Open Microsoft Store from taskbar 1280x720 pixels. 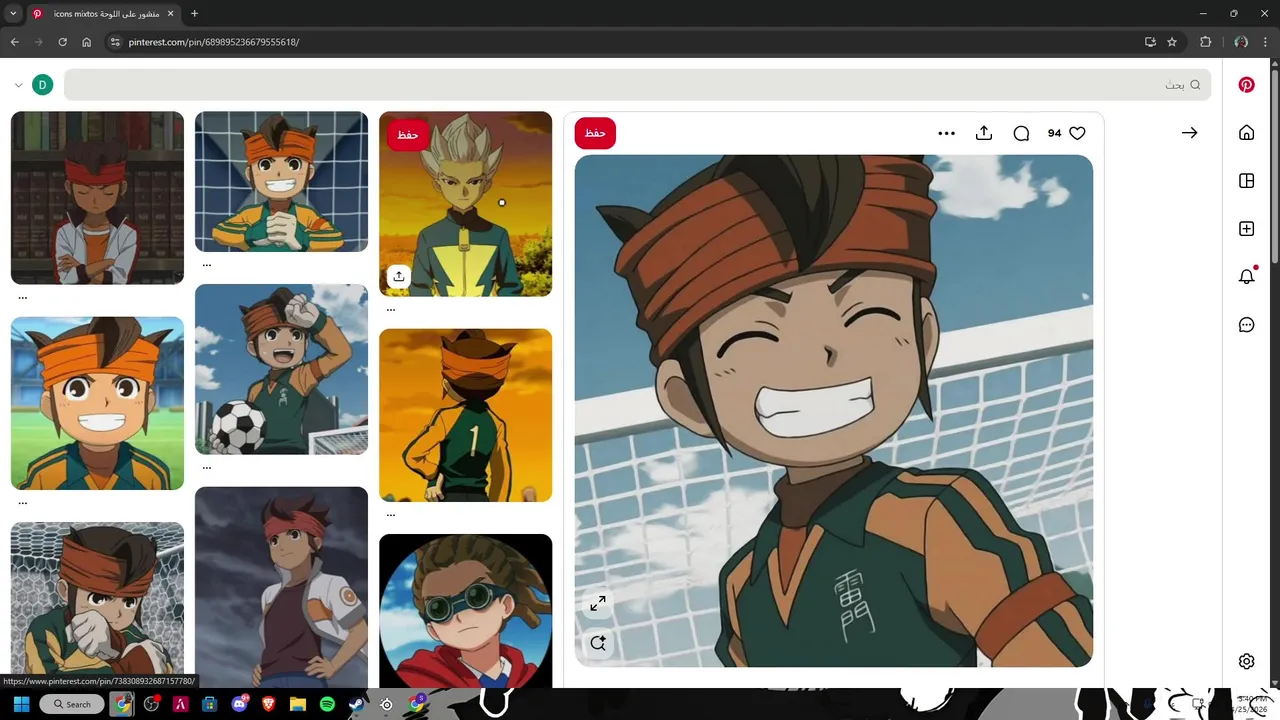tap(209, 704)
